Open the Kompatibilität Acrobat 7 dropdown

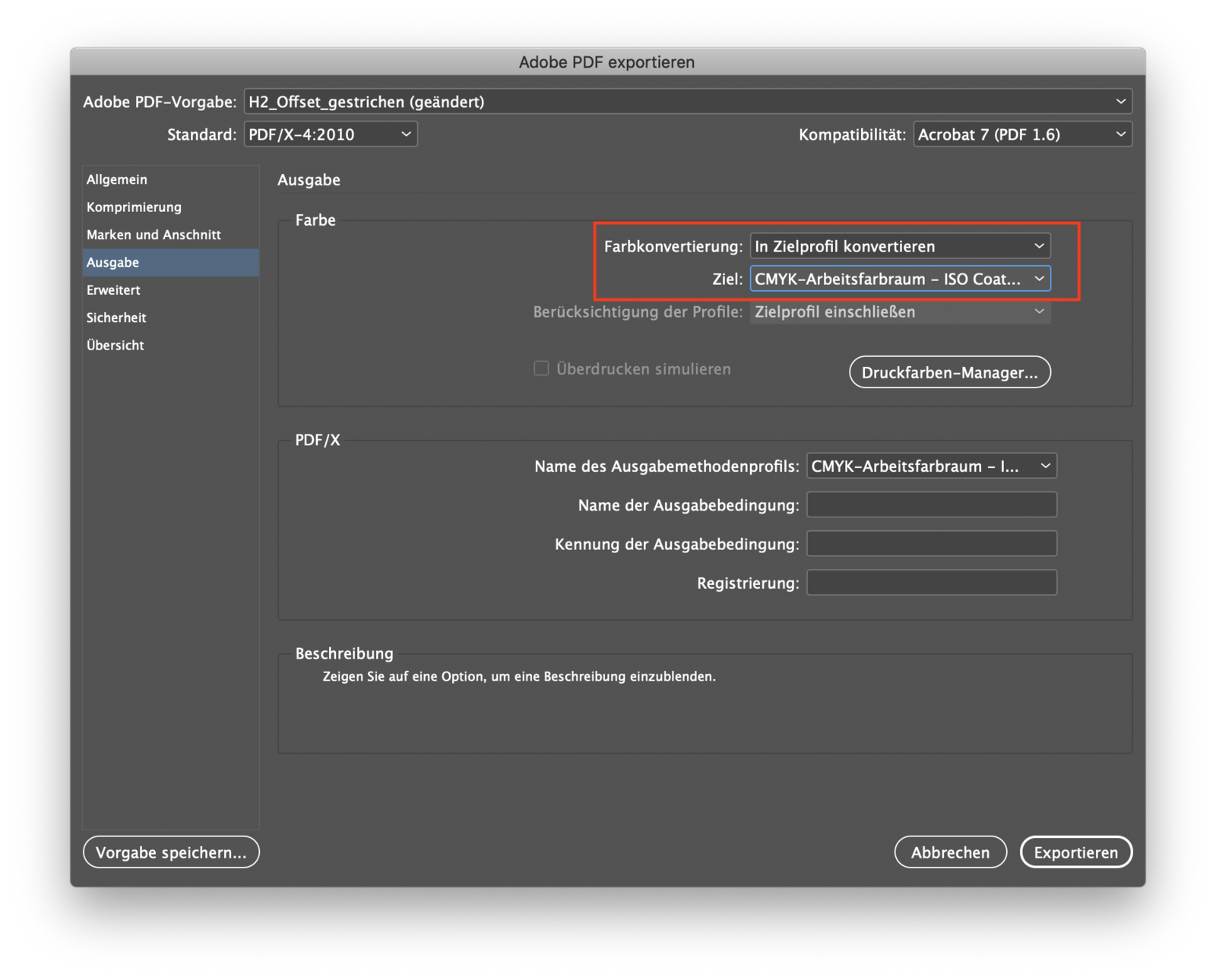coord(1021,134)
